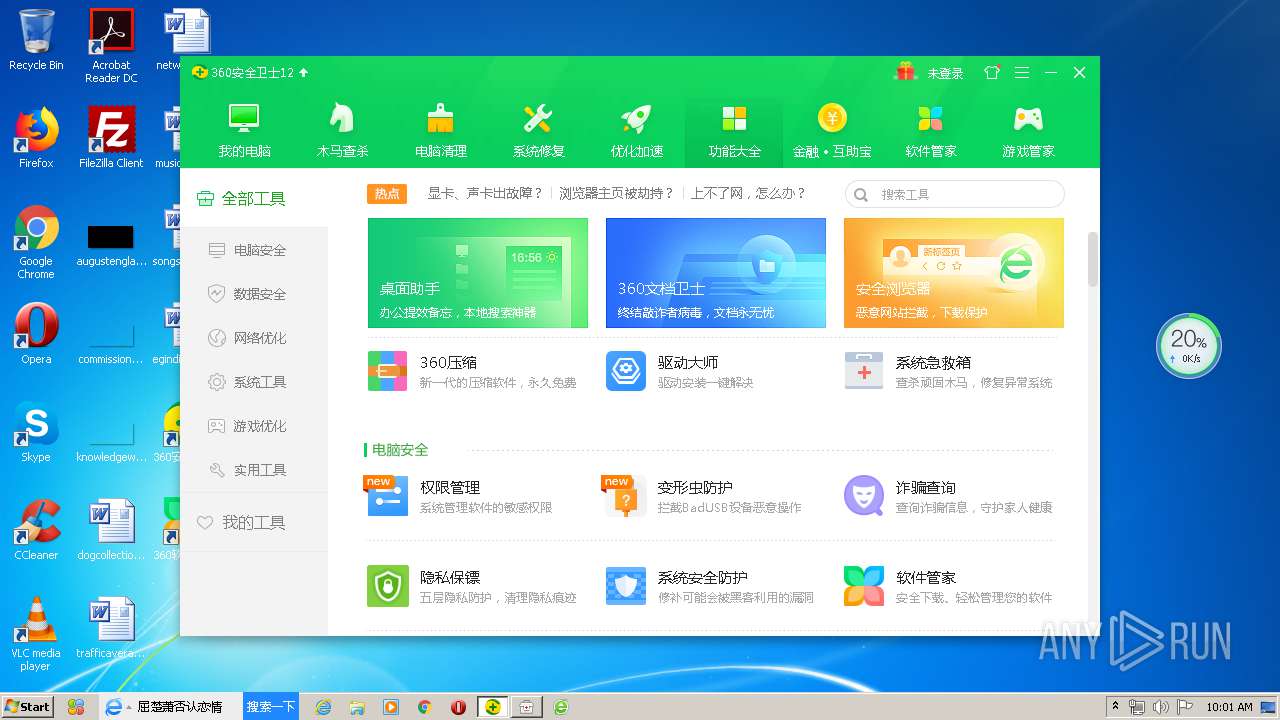Click the upgrade arrow next to 360安全卫士12
This screenshot has width=1280, height=720.
[304, 73]
